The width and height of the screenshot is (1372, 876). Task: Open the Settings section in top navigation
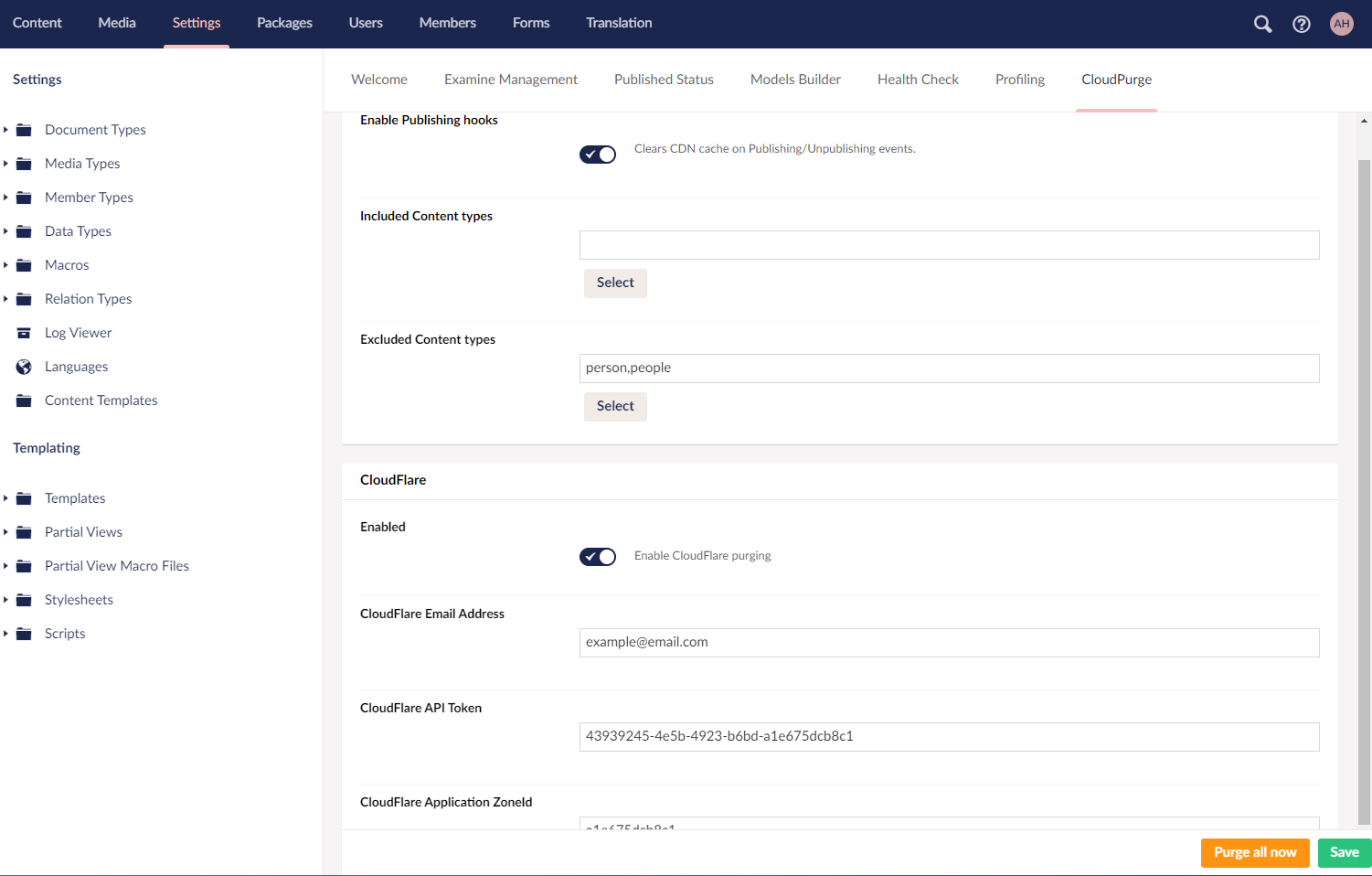(x=197, y=23)
